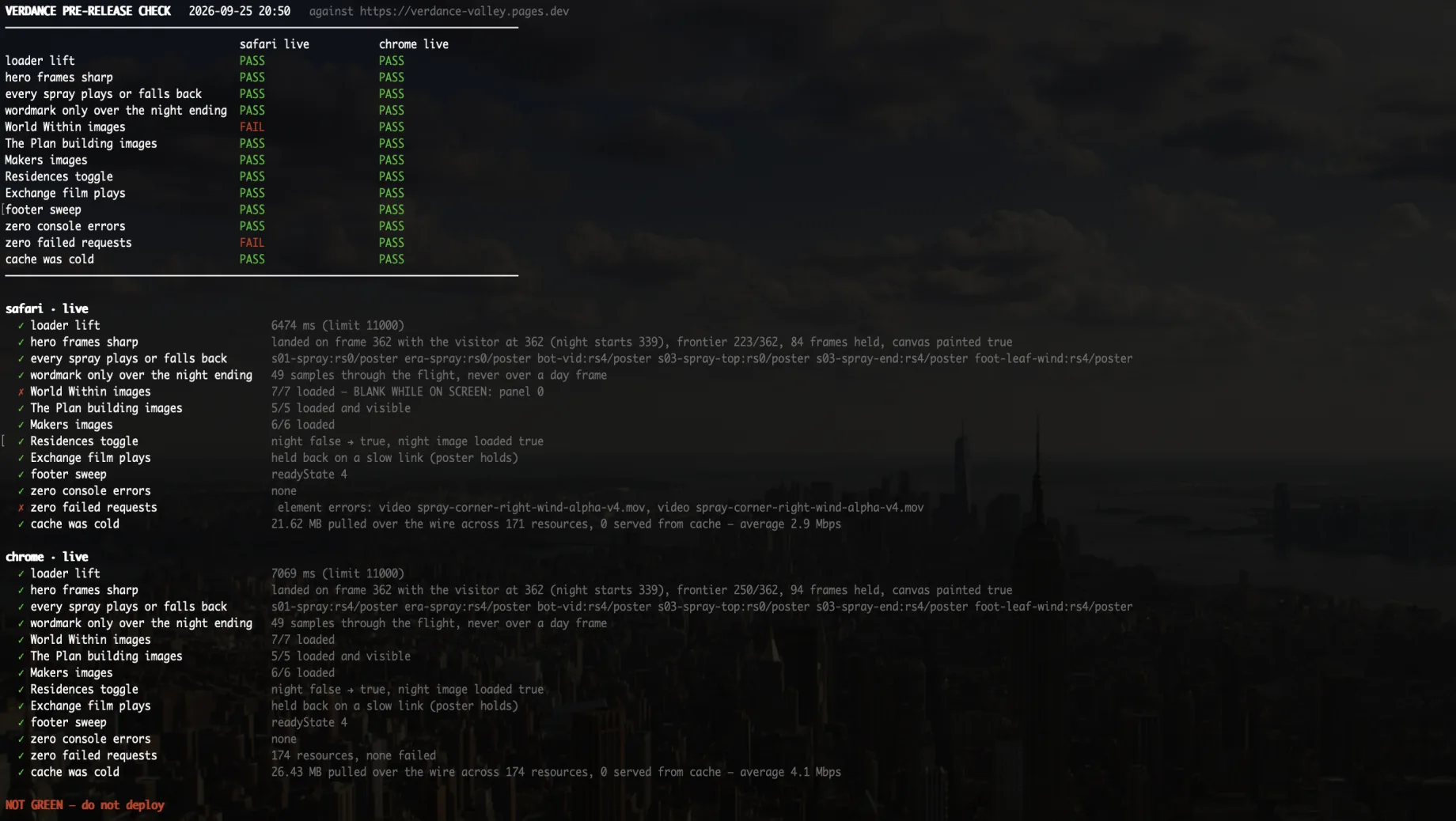This screenshot has width=1456, height=821.
Task: Click the green check beside safari loader lift
Action: [21, 325]
